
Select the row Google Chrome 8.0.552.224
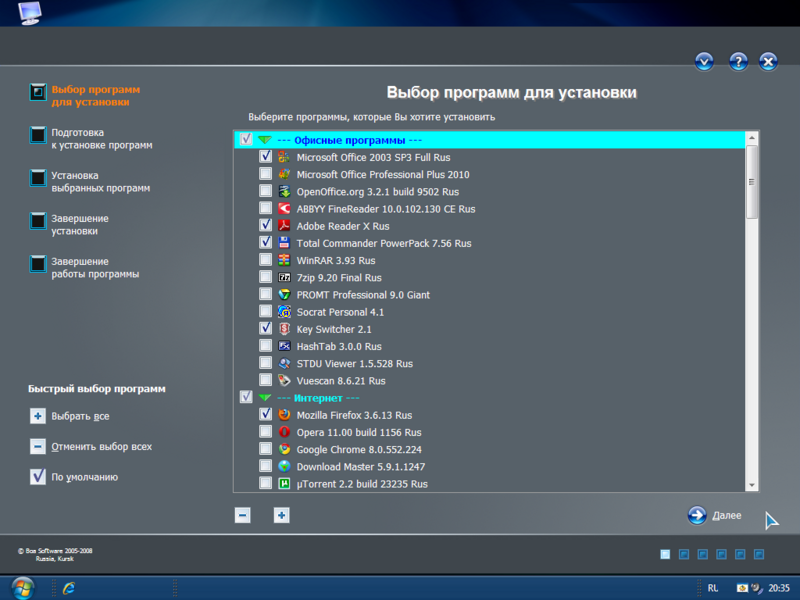pos(489,449)
